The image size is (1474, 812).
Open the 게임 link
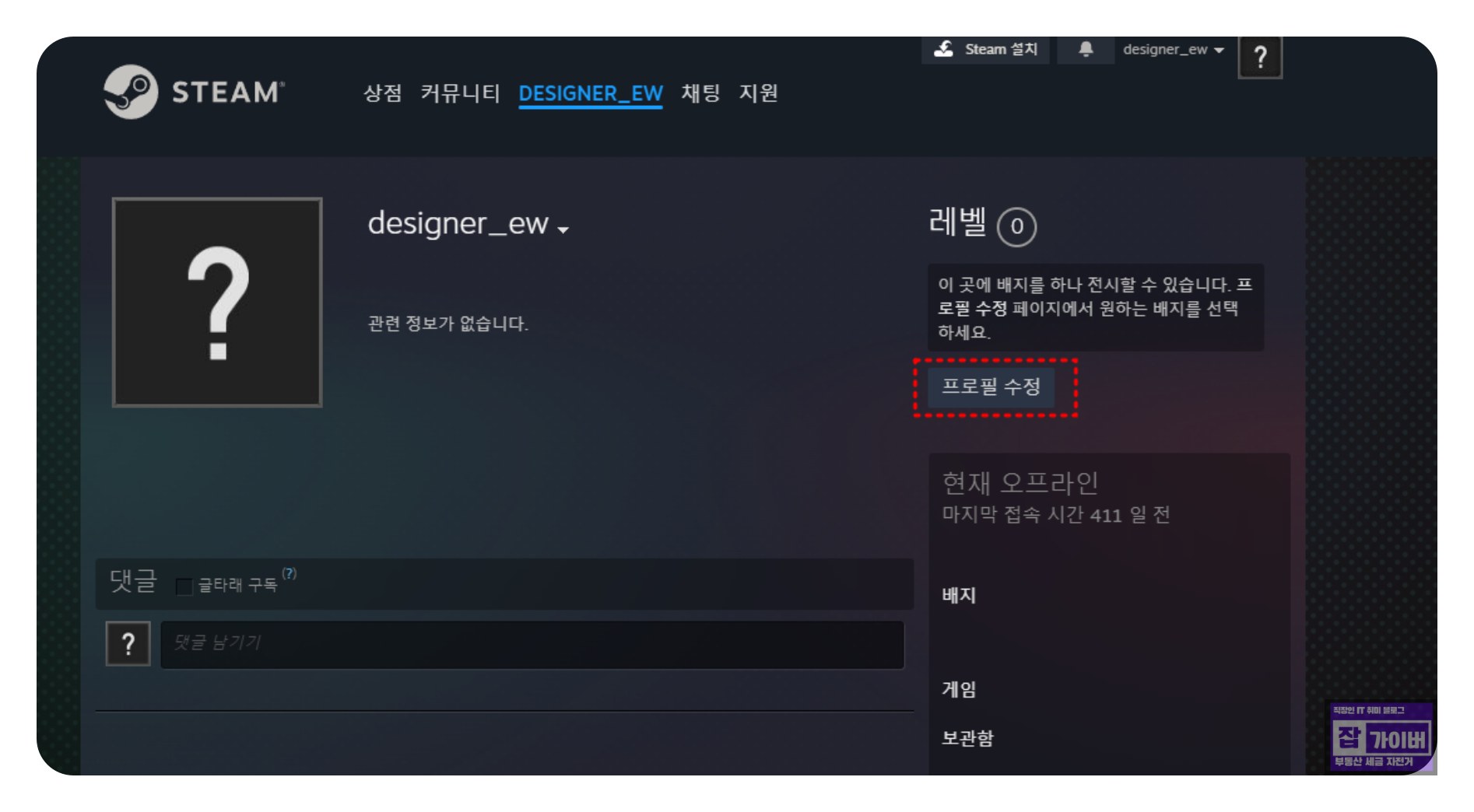pos(959,690)
